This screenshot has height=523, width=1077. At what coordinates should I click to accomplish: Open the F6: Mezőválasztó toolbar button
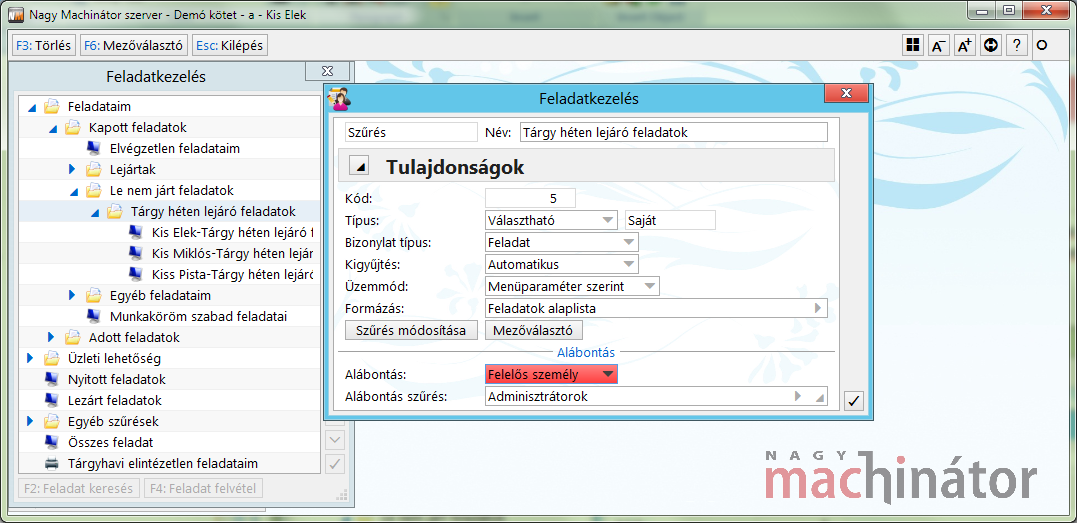click(x=133, y=46)
